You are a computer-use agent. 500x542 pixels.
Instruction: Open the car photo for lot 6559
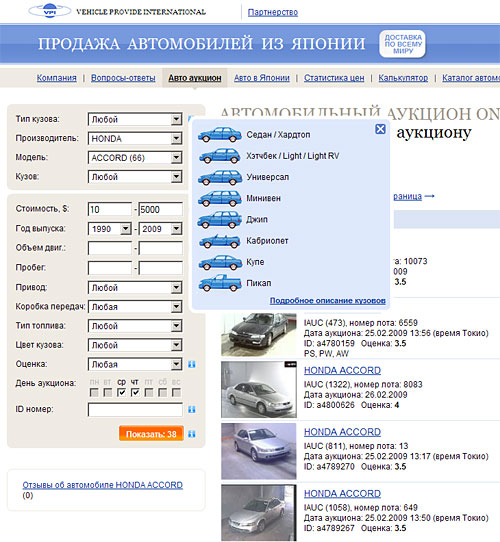tap(259, 334)
